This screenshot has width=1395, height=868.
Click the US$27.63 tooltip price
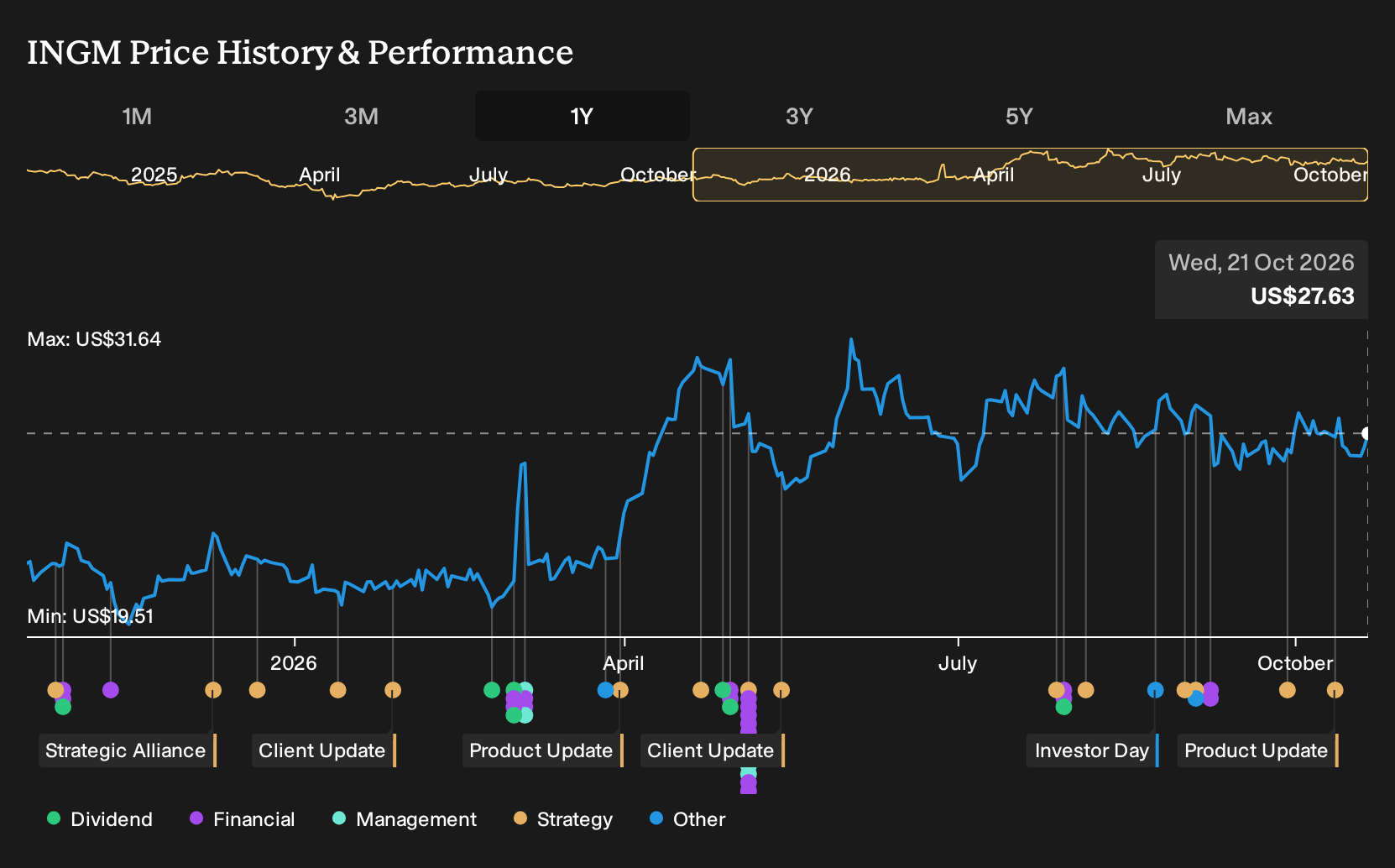click(x=1302, y=296)
